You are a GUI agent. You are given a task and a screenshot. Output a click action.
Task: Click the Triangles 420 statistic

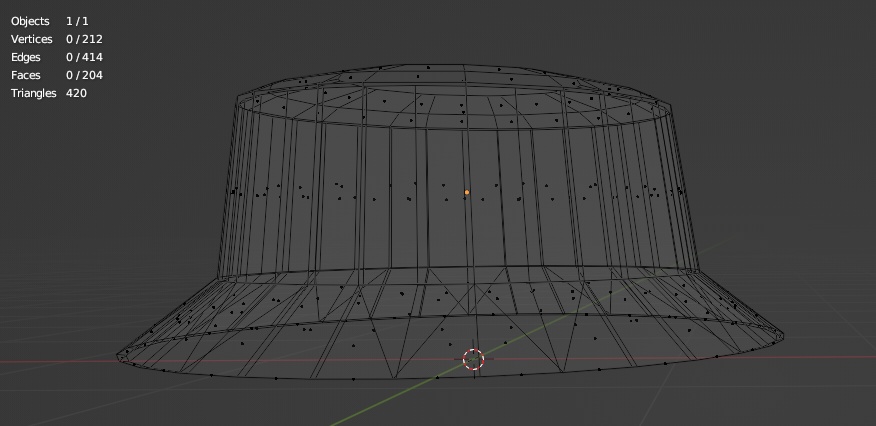click(49, 93)
